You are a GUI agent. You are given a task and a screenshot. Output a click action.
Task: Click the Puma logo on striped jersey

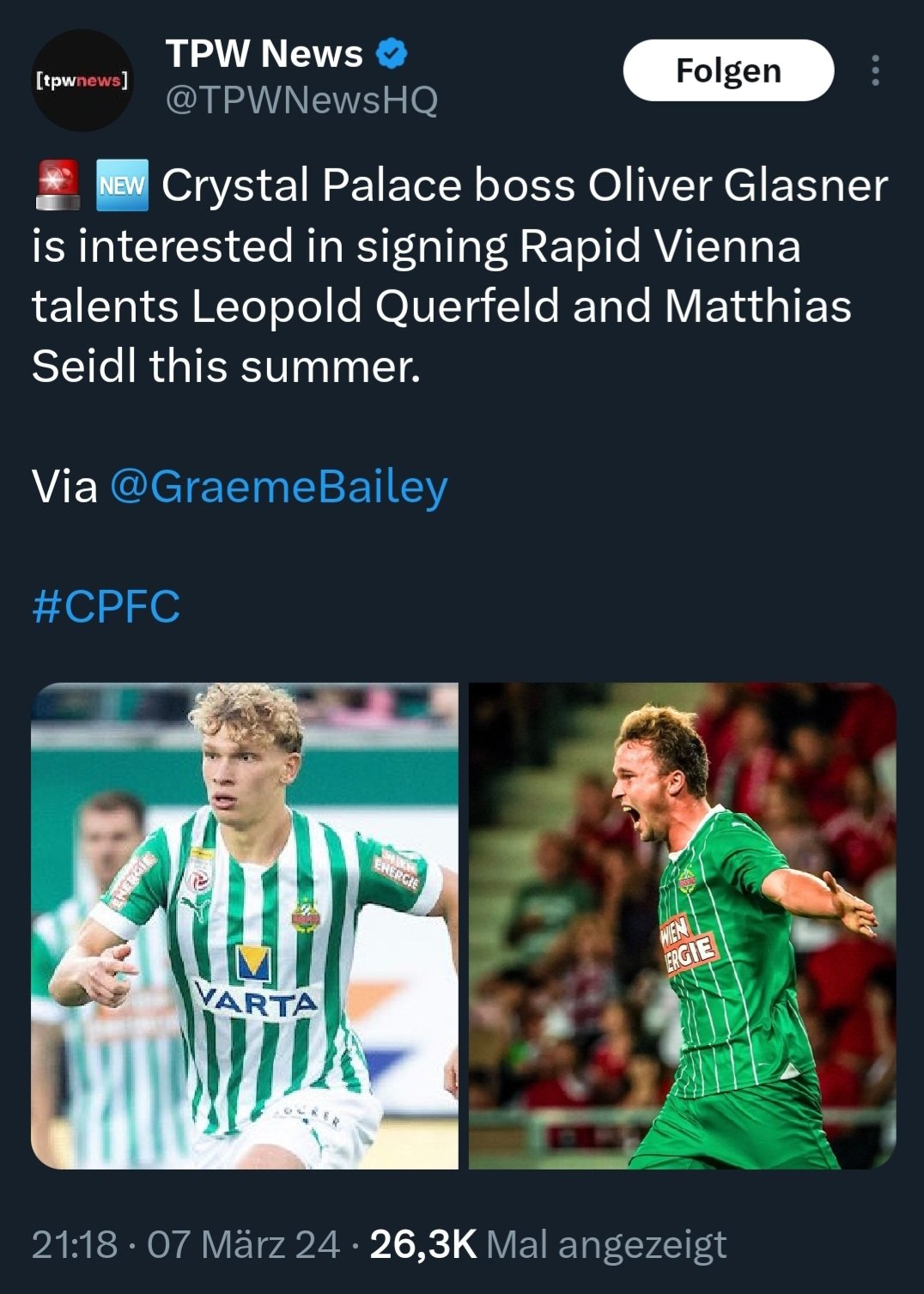[198, 910]
